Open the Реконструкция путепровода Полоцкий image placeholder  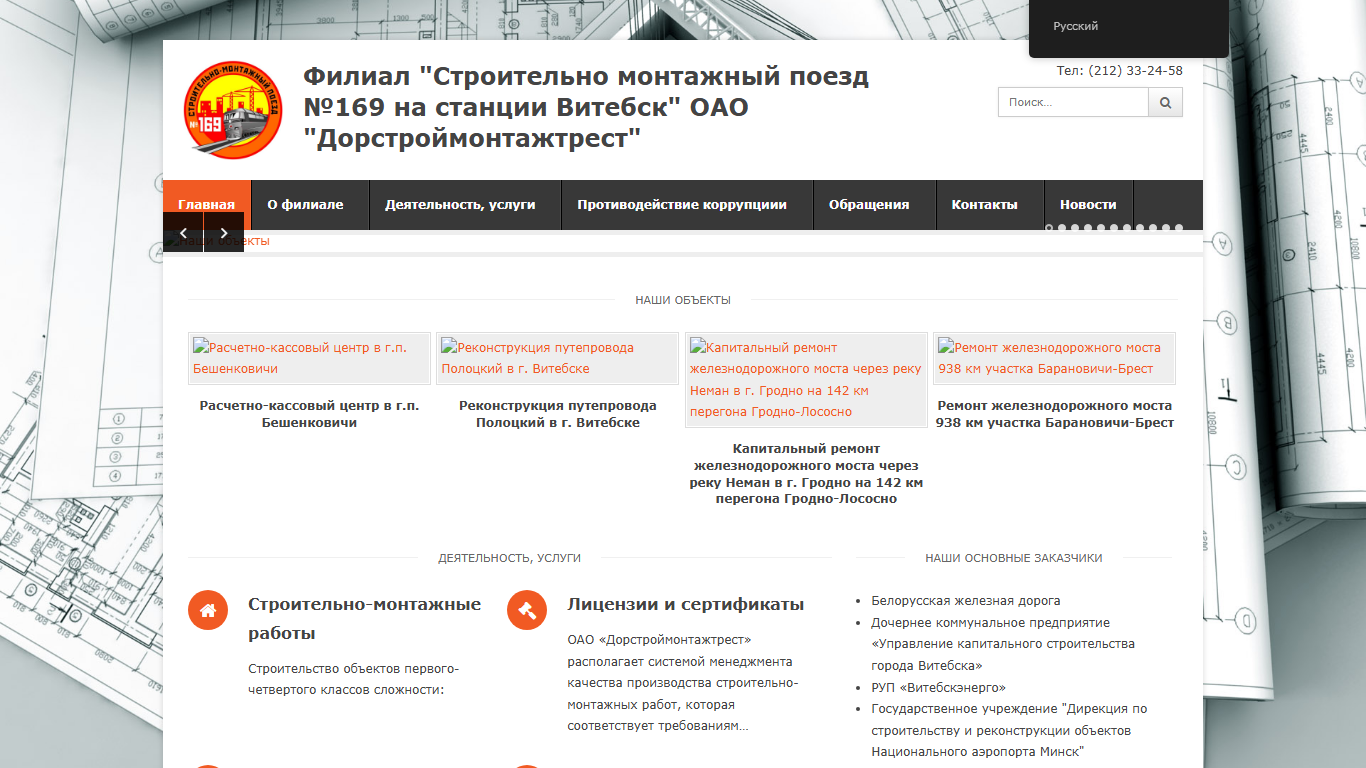558,358
